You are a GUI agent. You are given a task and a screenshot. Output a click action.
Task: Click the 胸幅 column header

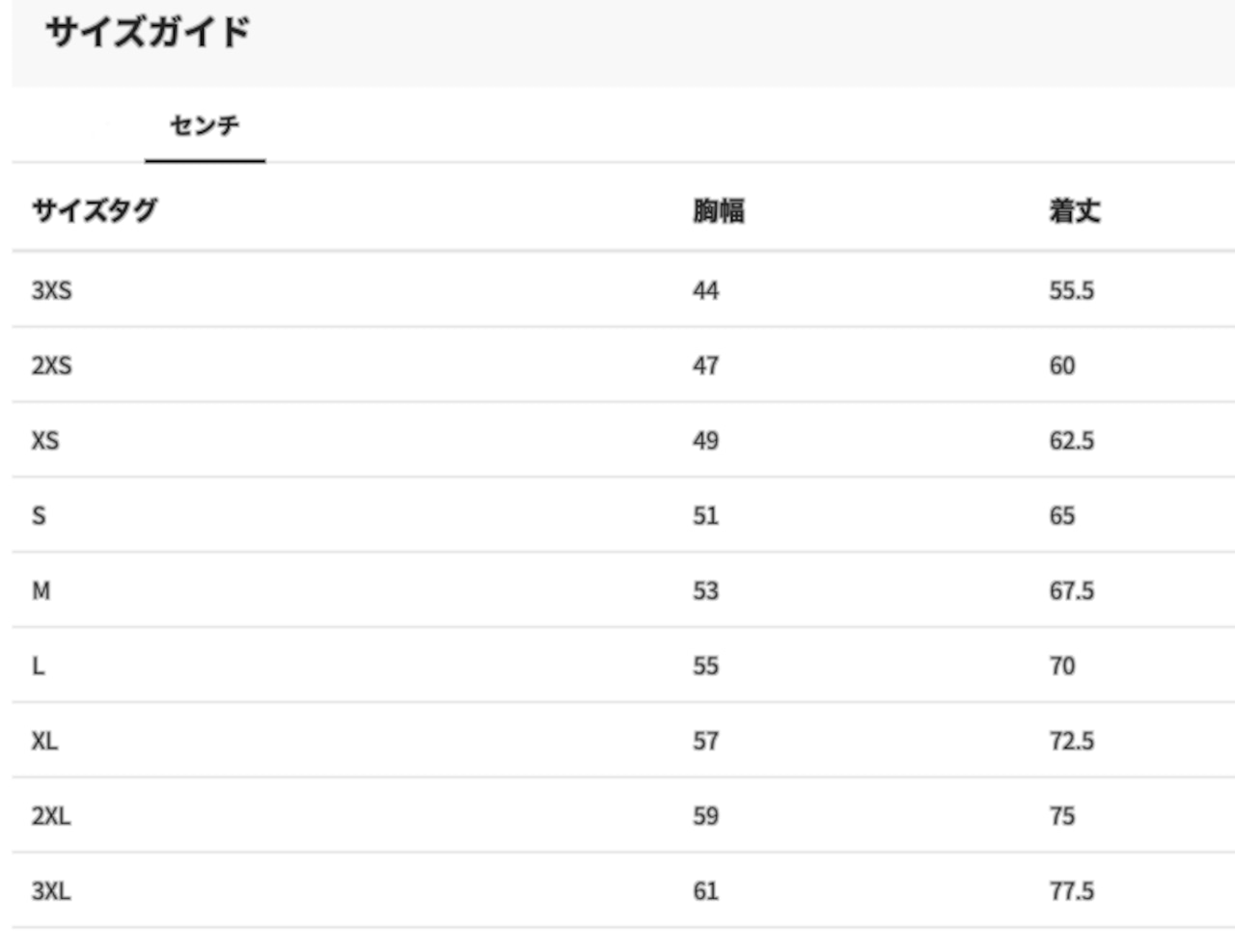pyautogui.click(x=719, y=210)
